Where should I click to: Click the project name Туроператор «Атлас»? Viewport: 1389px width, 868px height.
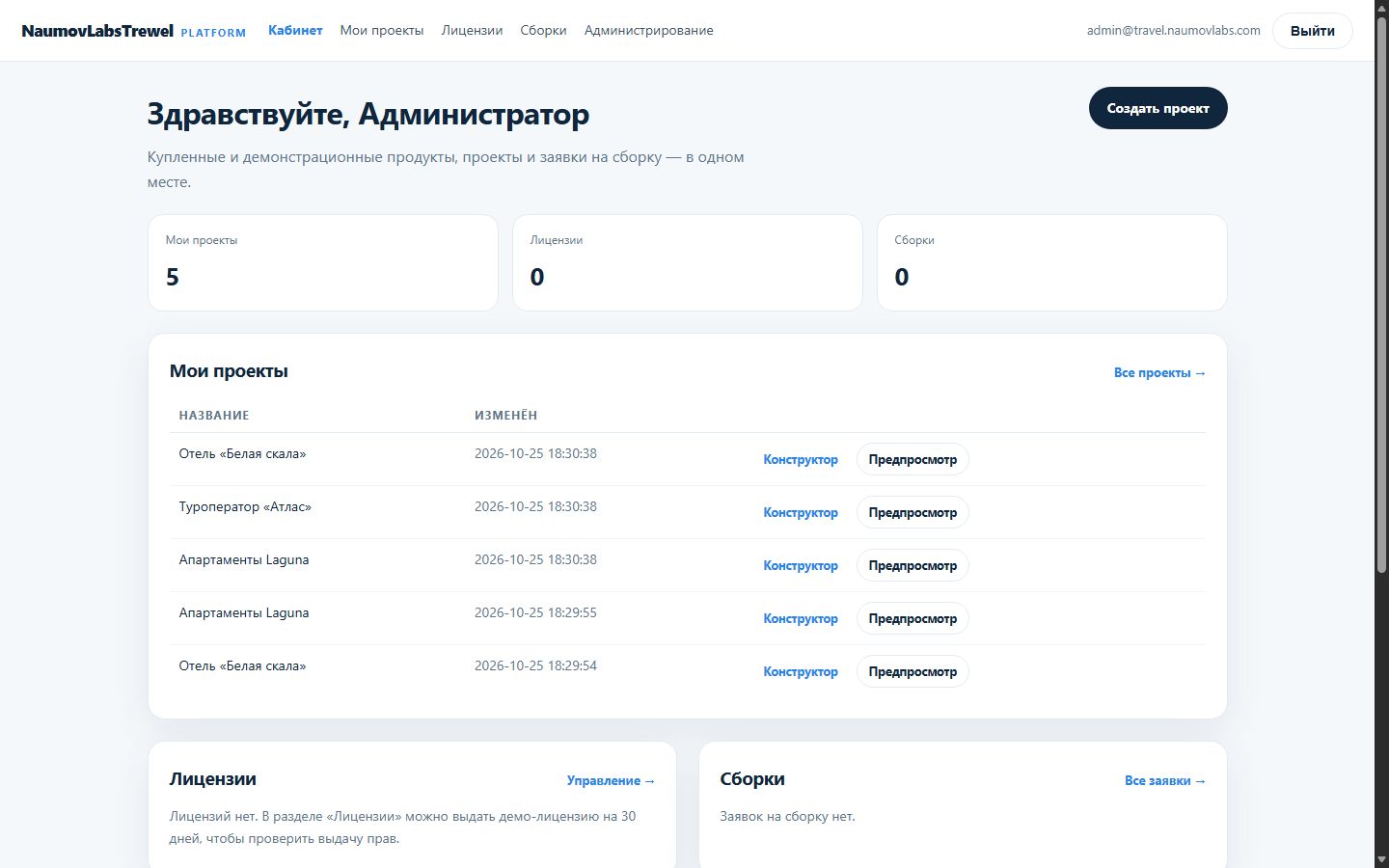[245, 507]
